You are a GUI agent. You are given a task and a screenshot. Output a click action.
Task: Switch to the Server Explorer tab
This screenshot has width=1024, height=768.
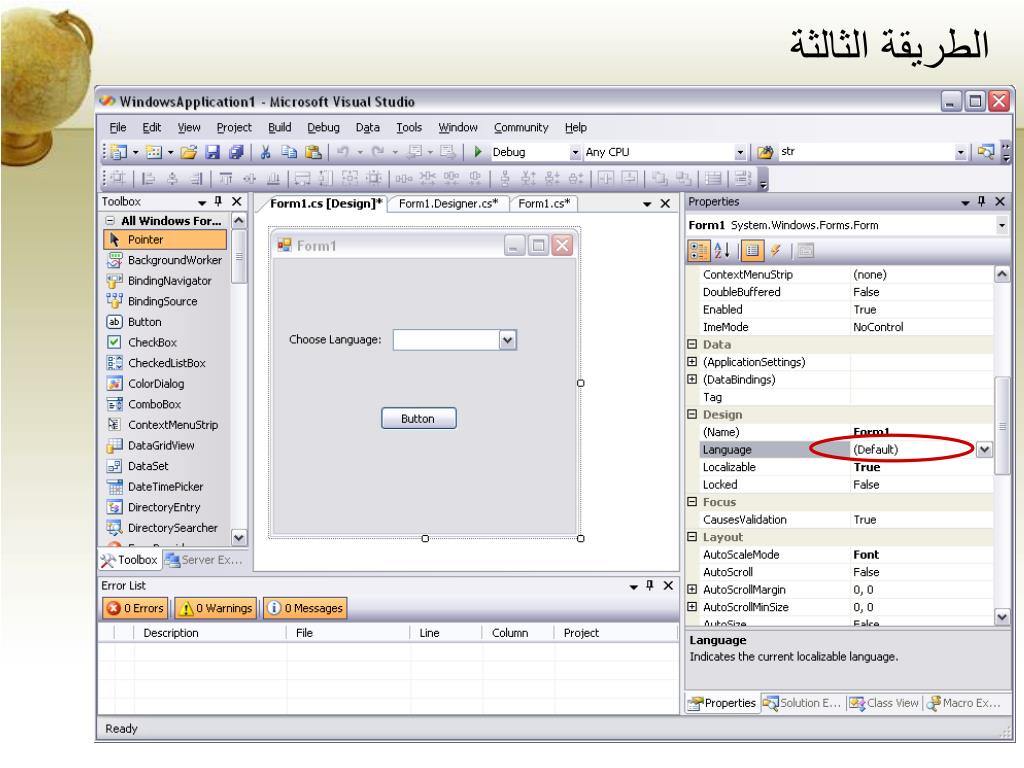[204, 560]
